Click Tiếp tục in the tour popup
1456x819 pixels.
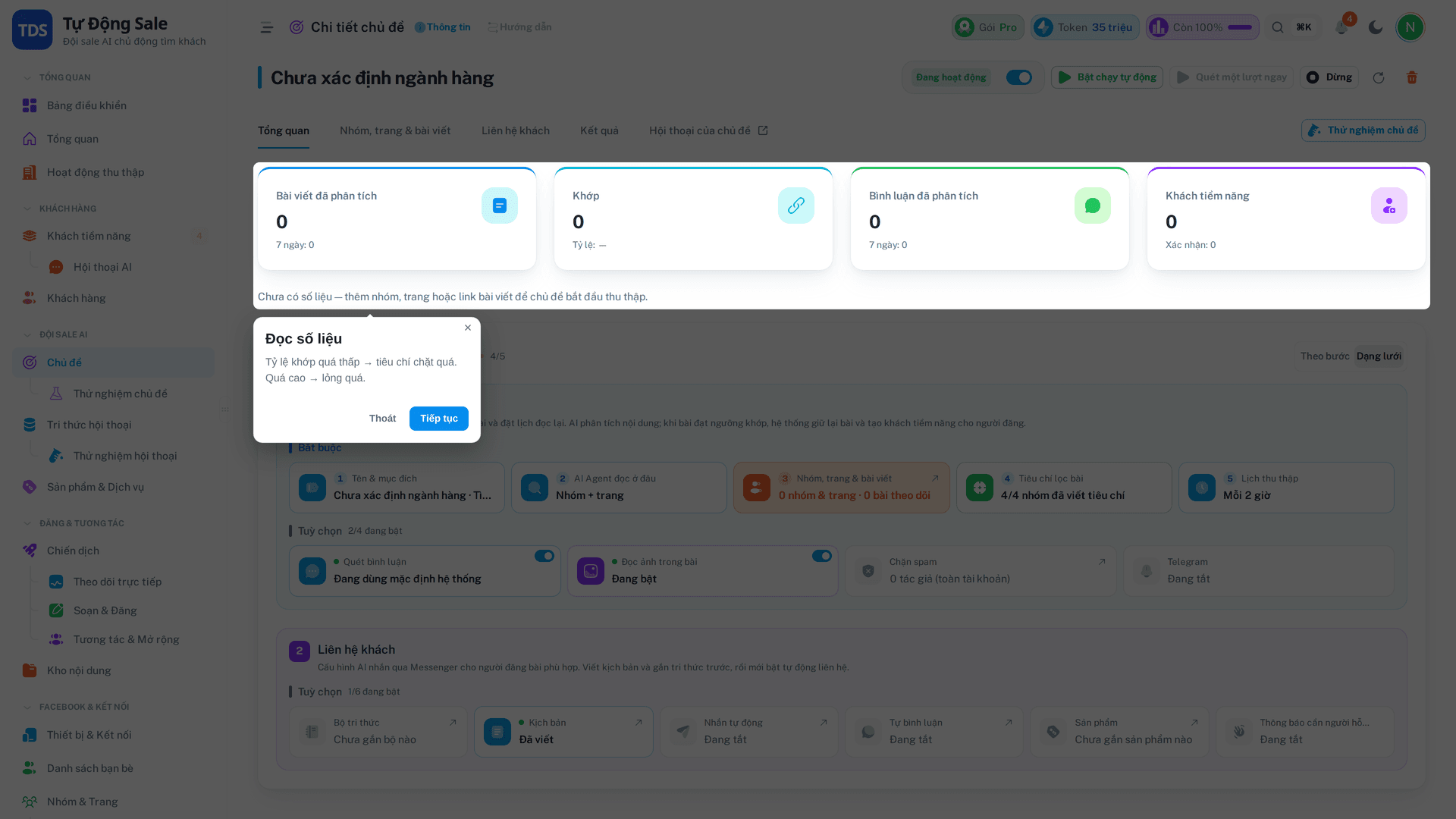point(439,419)
